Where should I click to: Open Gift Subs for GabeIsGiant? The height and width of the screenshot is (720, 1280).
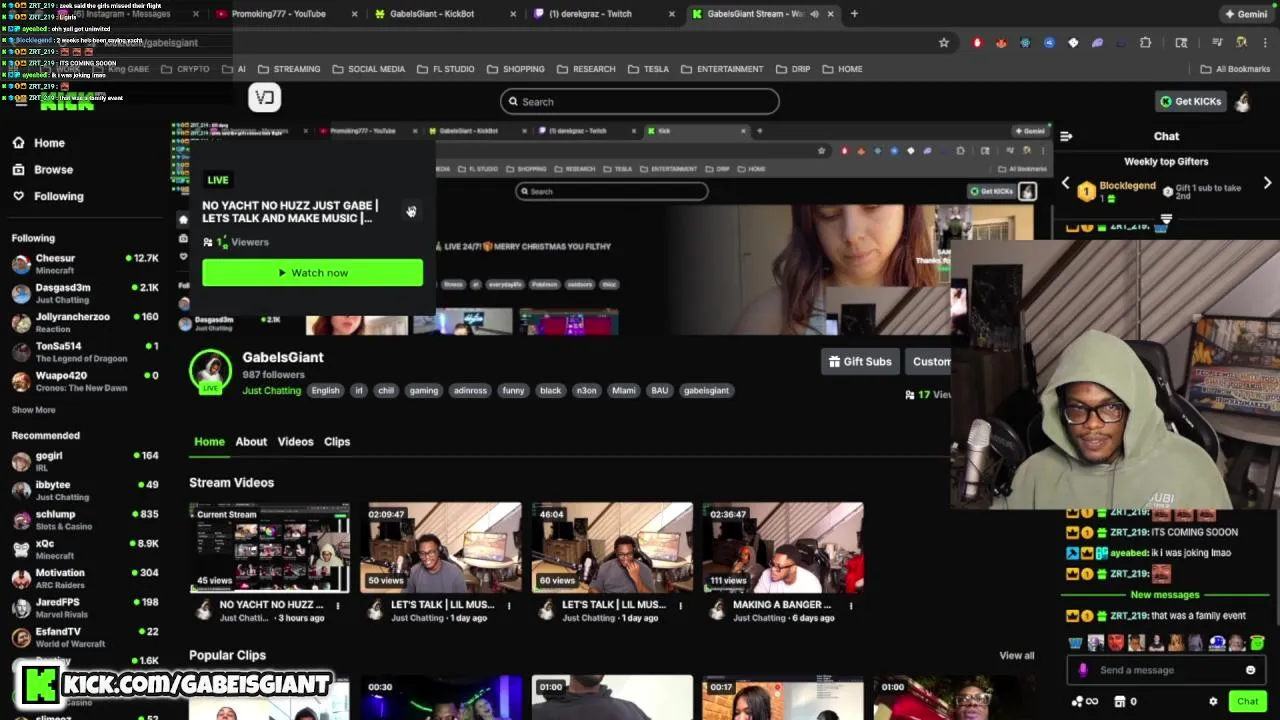[860, 361]
